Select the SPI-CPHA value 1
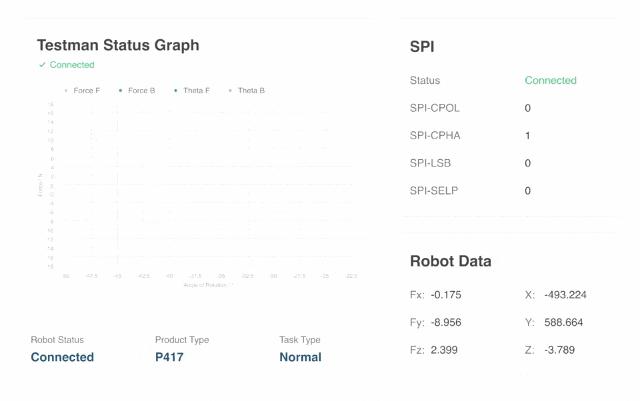The height and width of the screenshot is (401, 640). (x=528, y=135)
